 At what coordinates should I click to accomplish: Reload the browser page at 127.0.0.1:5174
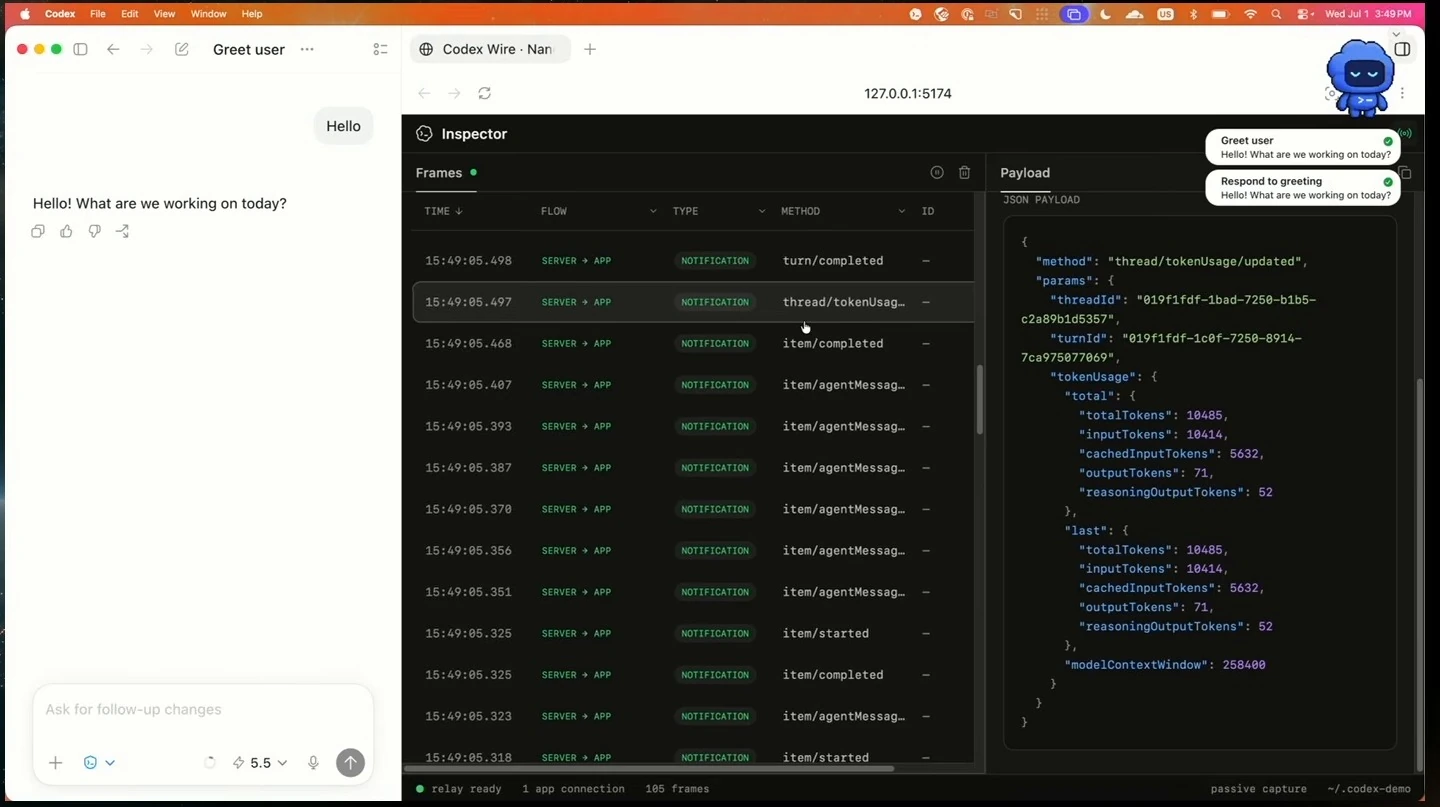[x=485, y=93]
